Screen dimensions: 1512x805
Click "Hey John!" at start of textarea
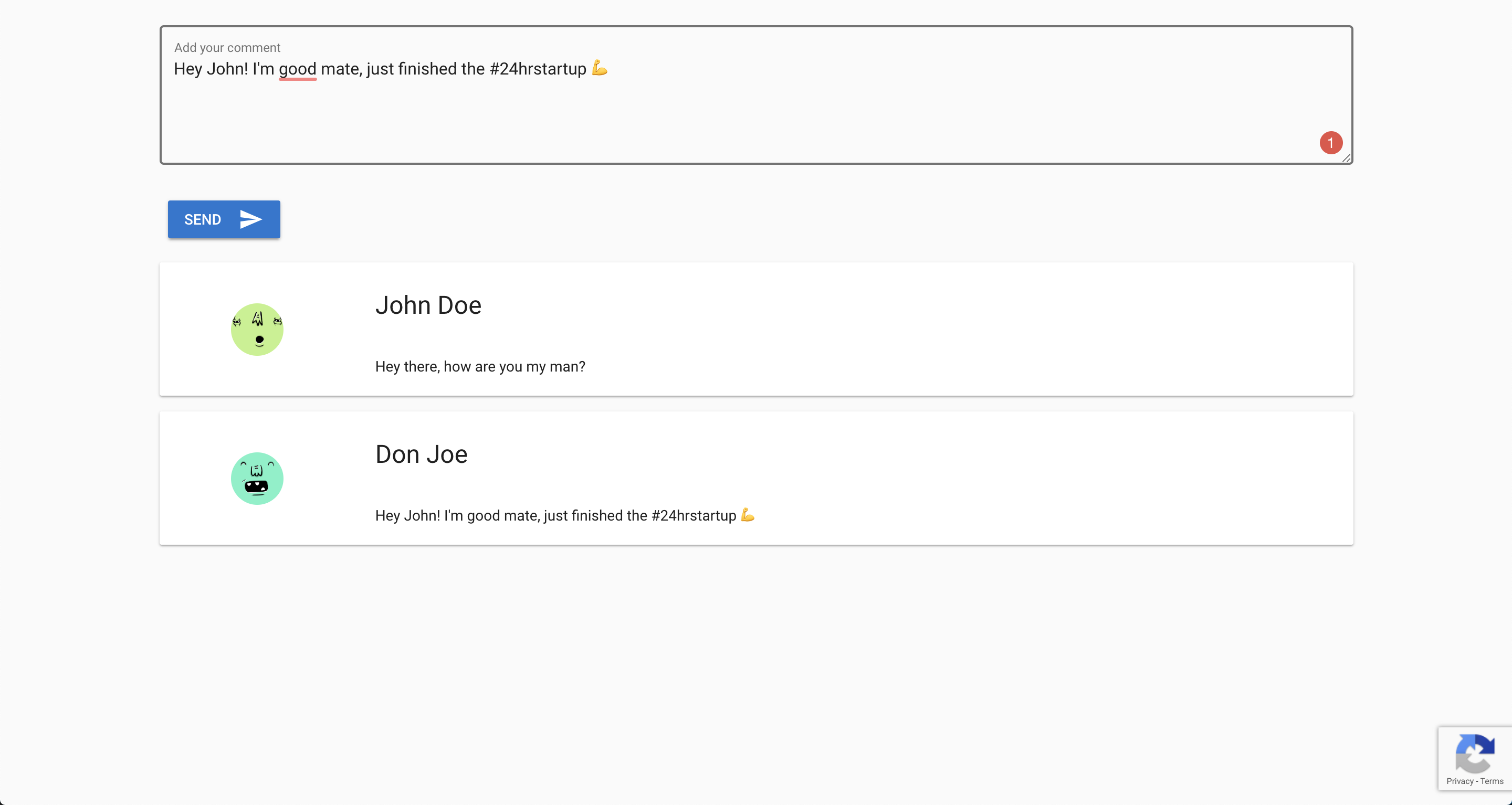[x=211, y=69]
